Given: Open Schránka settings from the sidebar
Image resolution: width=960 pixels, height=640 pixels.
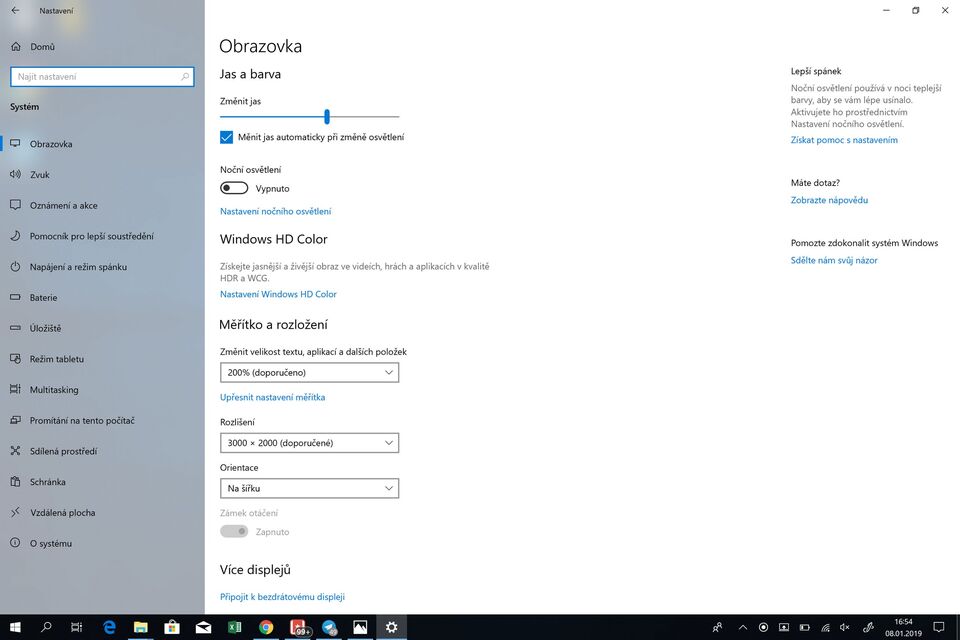Looking at the screenshot, I should click(46, 481).
